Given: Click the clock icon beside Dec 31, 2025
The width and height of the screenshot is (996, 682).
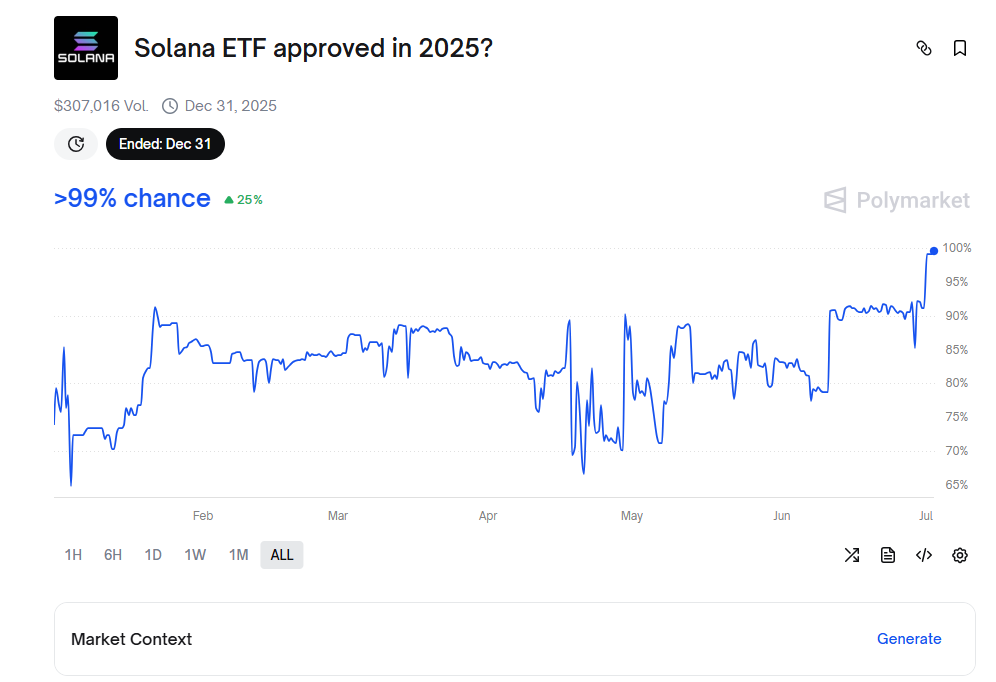Looking at the screenshot, I should (170, 106).
